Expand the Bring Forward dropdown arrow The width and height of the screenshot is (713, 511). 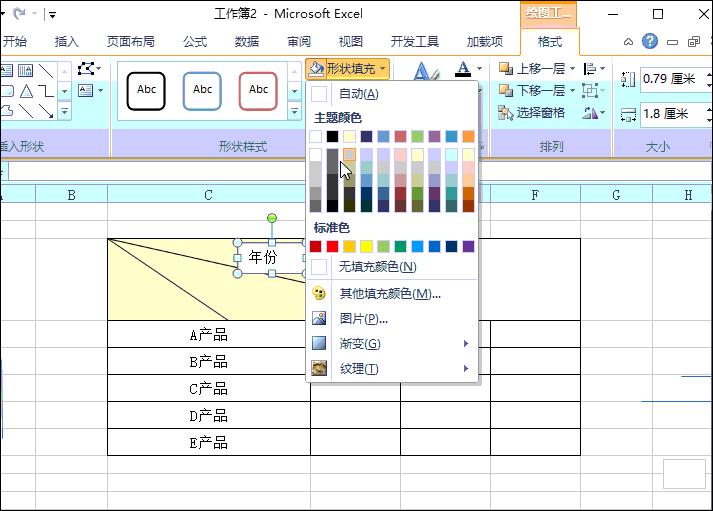[572, 69]
